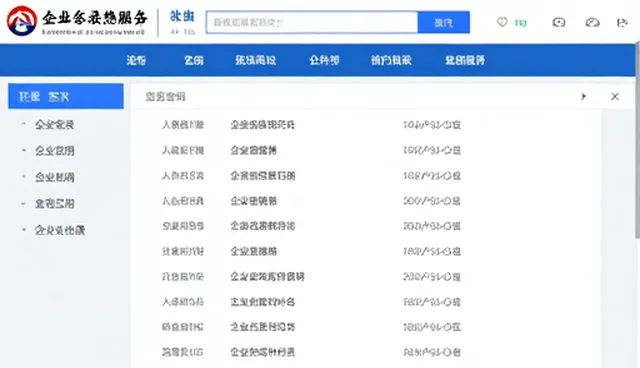Viewport: 640px width, 368px height.
Task: Click into the search input field
Action: (312, 22)
